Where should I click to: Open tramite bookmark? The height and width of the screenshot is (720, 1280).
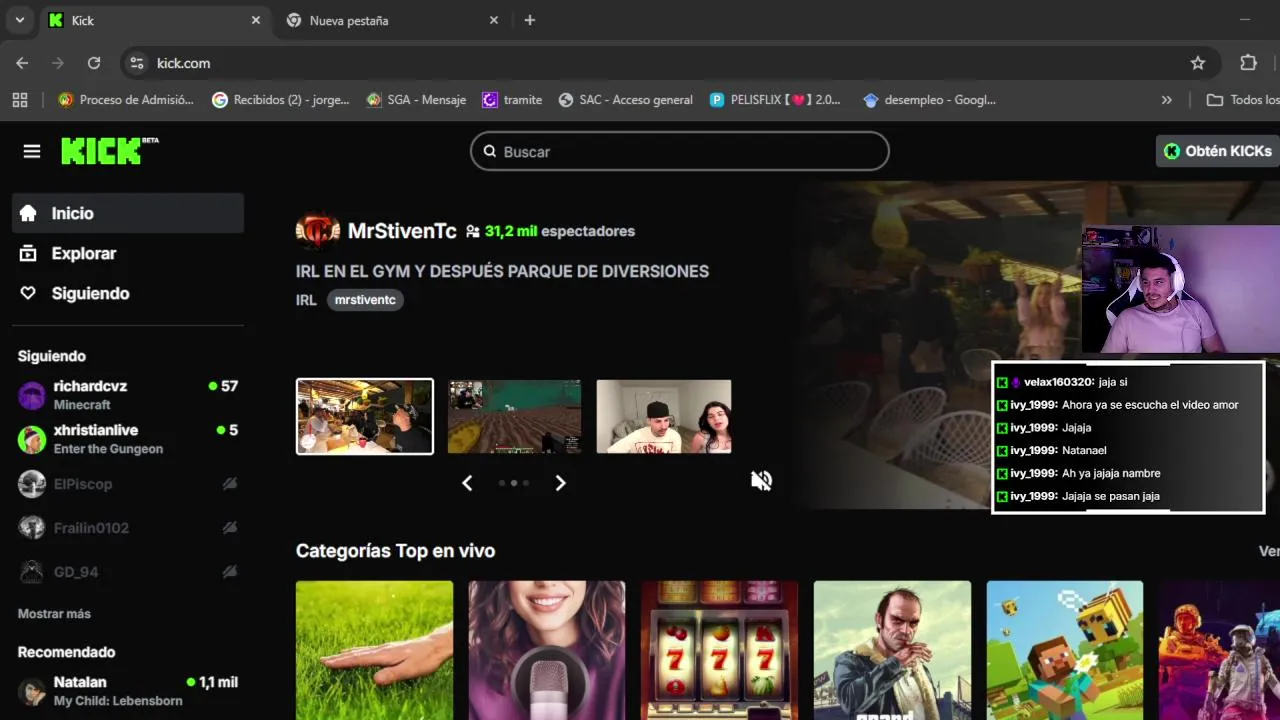pyautogui.click(x=512, y=100)
